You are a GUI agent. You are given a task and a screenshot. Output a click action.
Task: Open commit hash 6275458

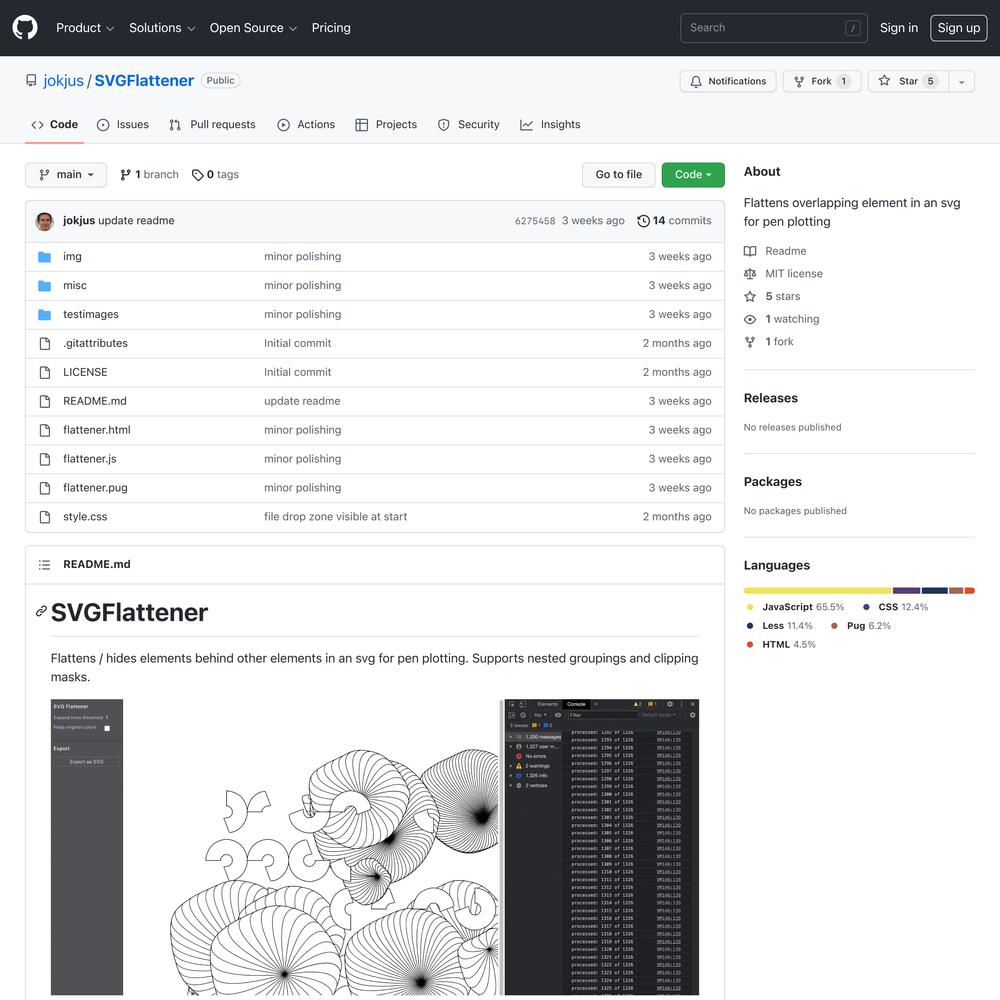click(x=535, y=221)
